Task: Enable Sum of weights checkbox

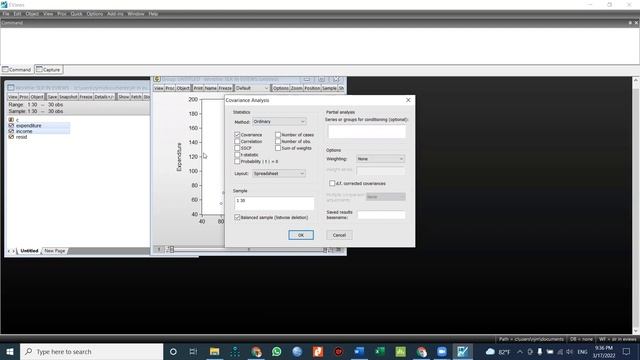Action: 278,148
